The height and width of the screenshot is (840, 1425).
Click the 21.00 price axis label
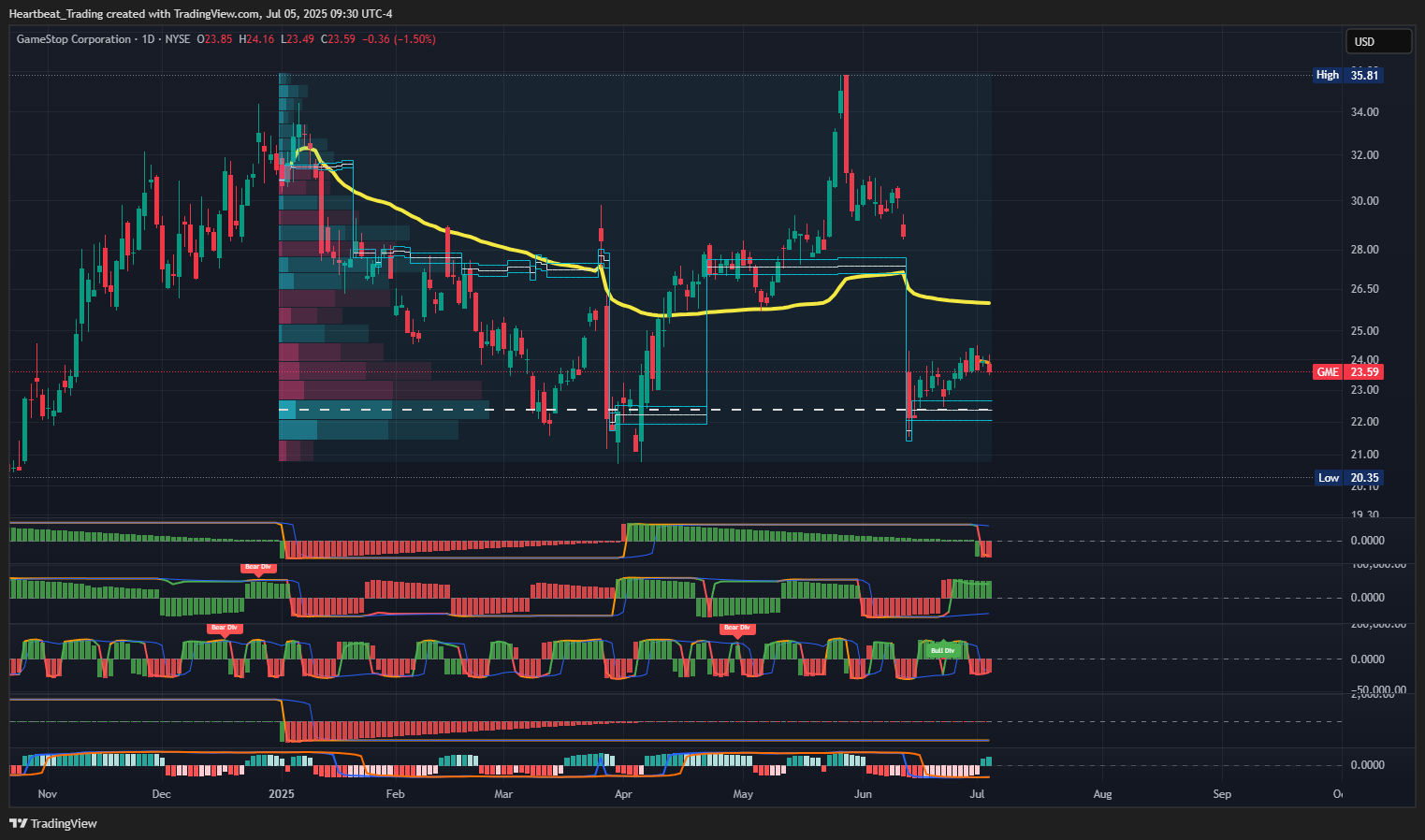tap(1365, 455)
